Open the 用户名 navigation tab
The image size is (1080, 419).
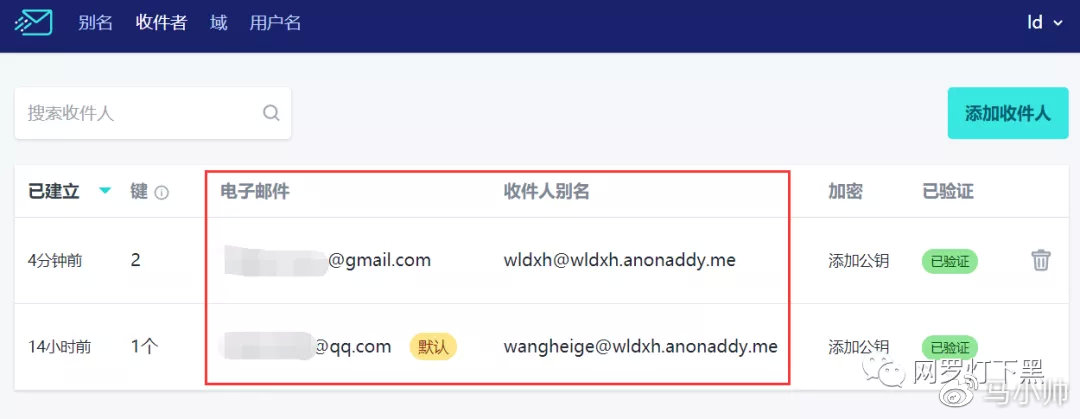[x=275, y=23]
